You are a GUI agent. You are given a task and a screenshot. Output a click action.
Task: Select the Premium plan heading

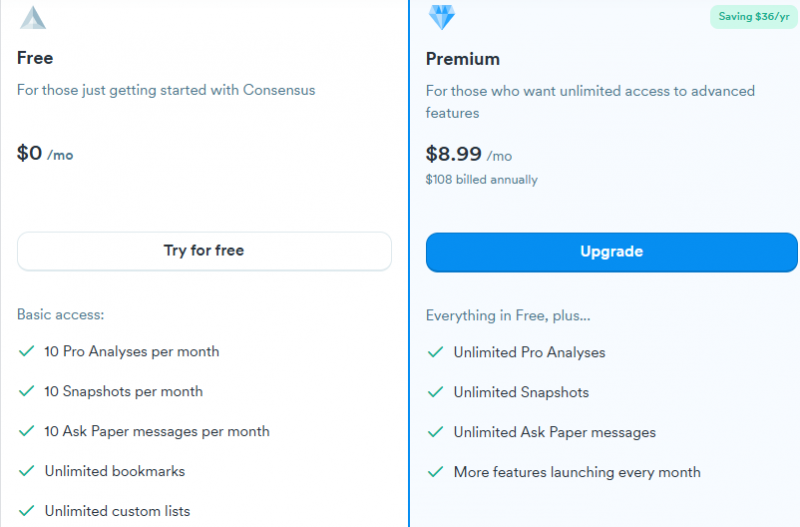pos(463,59)
